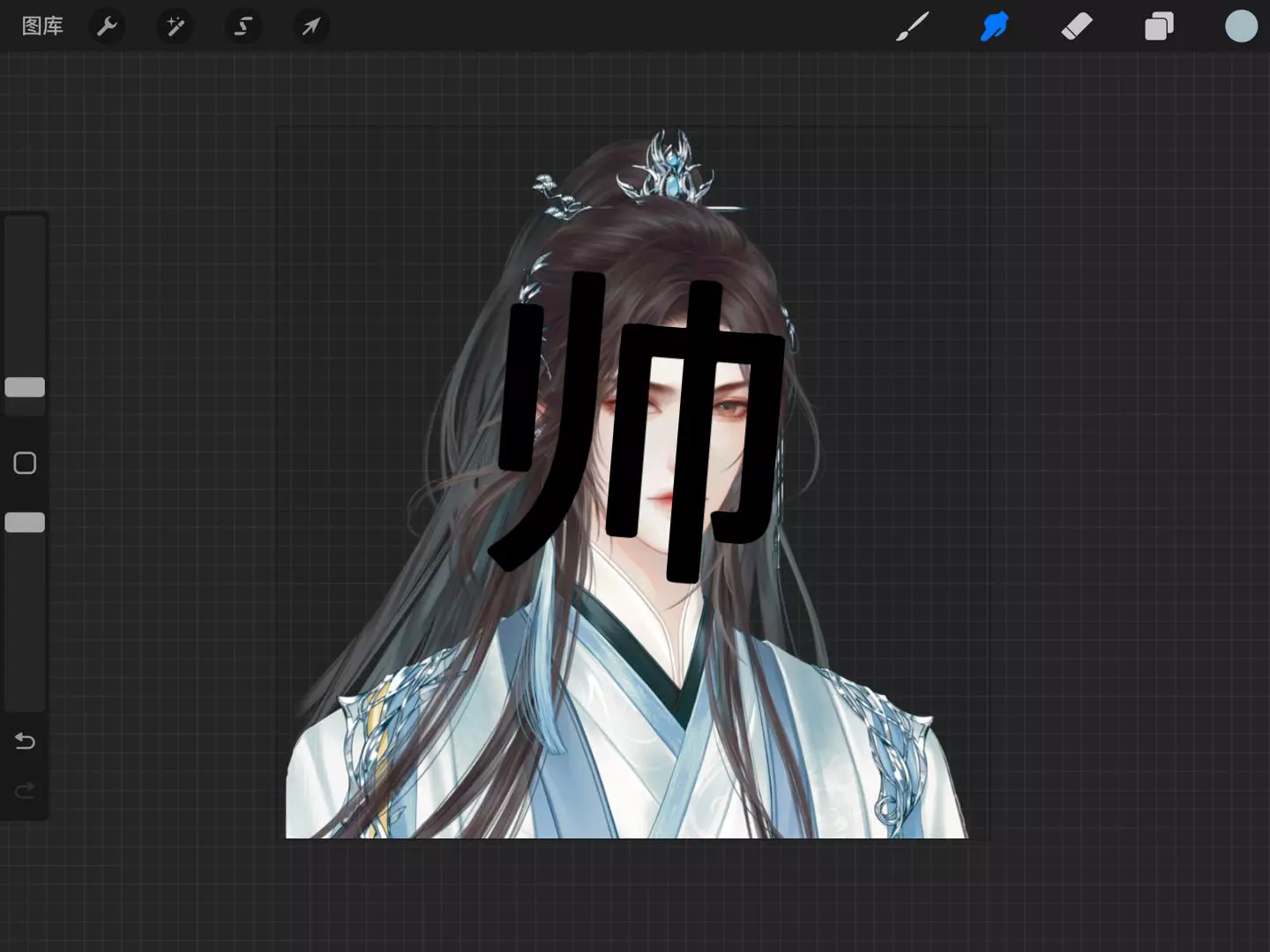1270x952 pixels.
Task: Open the color picker circle
Action: click(1241, 26)
